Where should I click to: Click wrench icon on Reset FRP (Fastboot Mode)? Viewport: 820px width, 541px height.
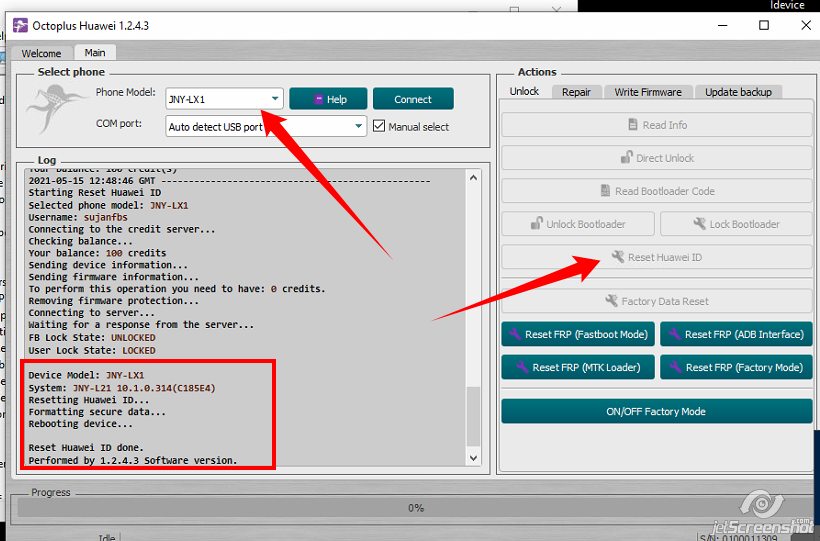[515, 334]
